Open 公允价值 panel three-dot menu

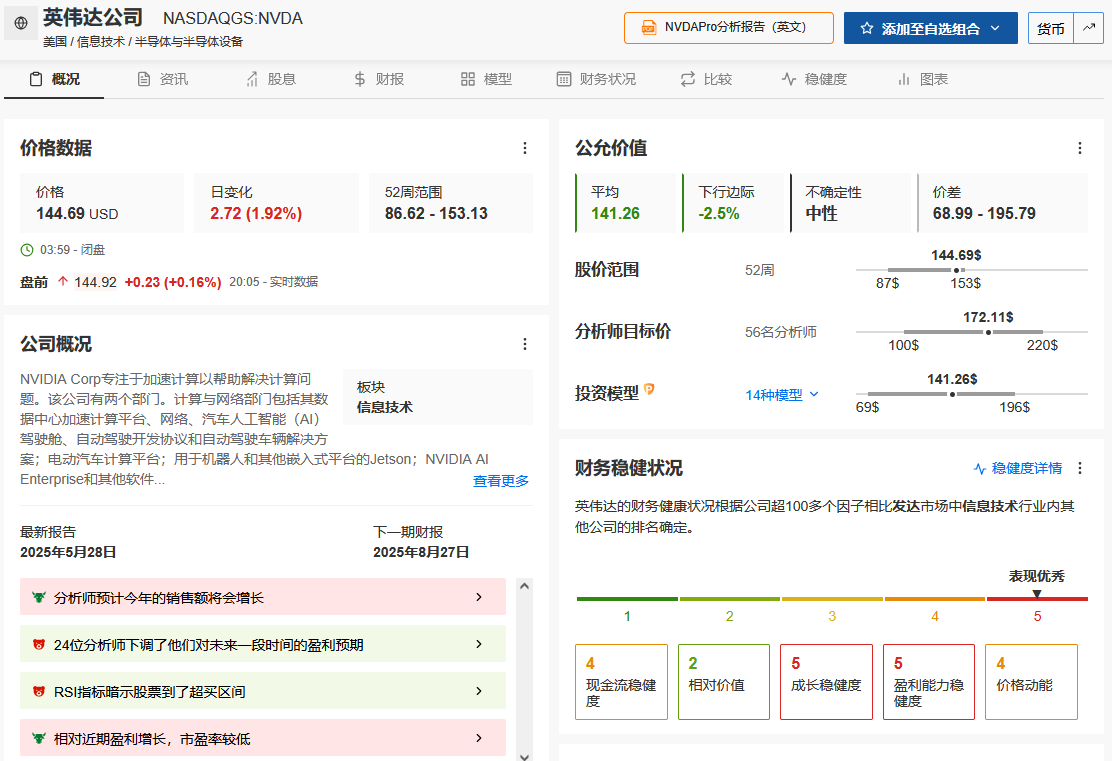point(1079,148)
